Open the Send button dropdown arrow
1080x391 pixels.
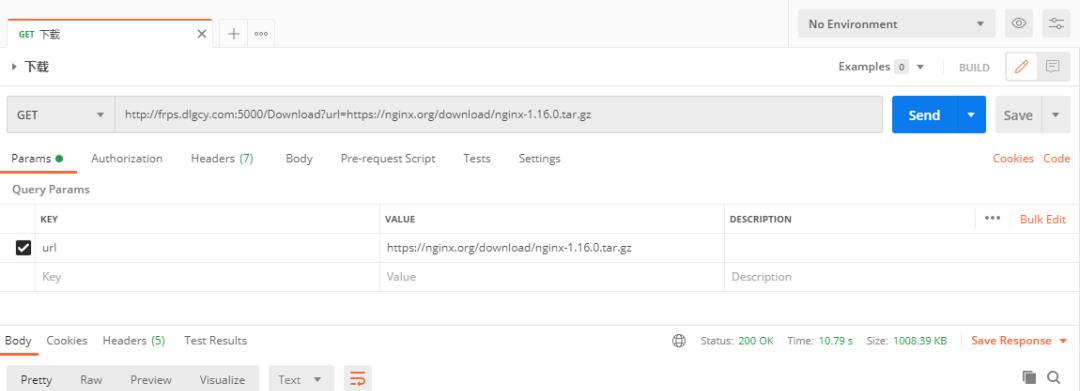971,115
